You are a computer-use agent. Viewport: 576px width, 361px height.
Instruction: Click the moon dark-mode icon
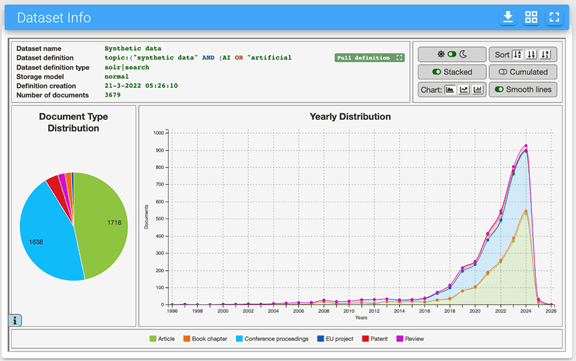(x=463, y=54)
